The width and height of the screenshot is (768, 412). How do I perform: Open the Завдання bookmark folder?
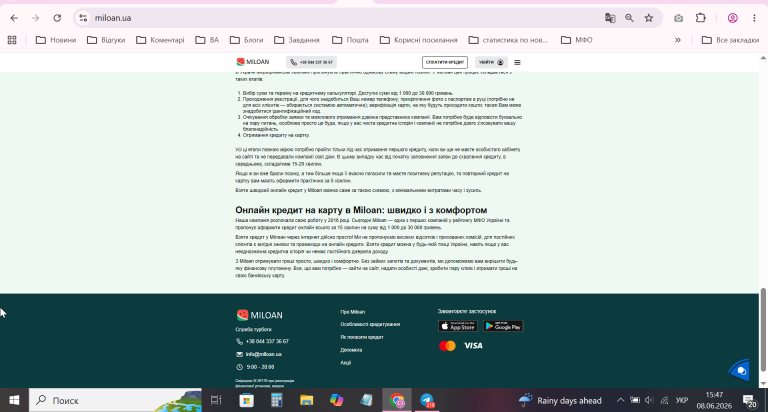297,40
